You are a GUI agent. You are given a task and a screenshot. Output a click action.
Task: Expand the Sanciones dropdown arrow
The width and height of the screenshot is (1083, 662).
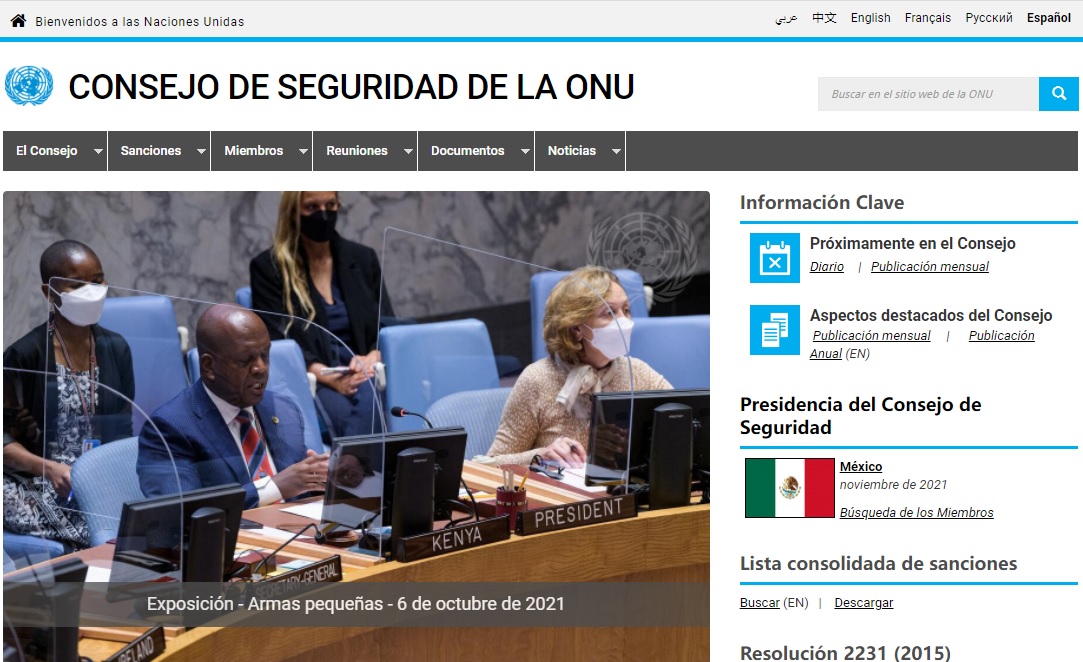(201, 151)
